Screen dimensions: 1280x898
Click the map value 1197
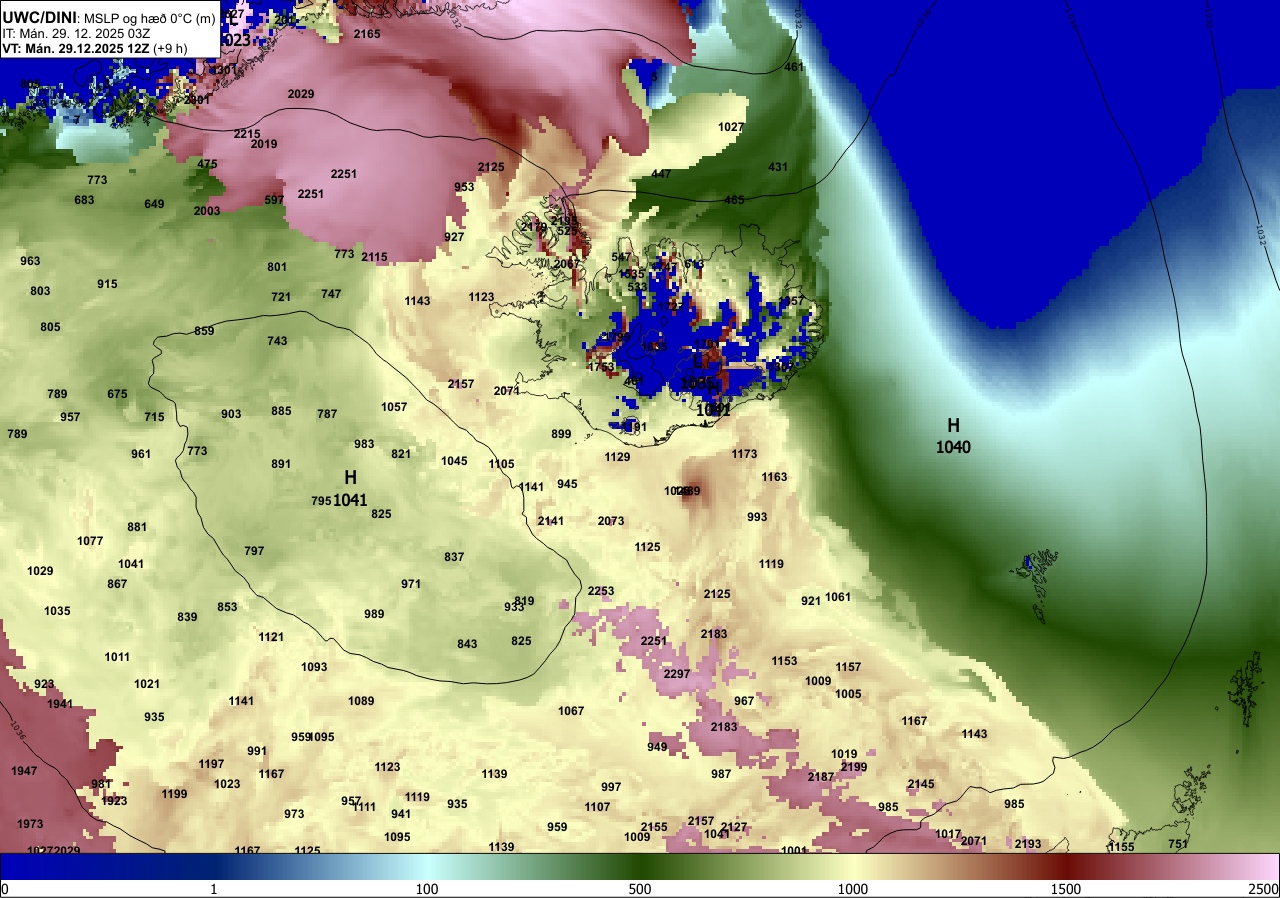211,764
